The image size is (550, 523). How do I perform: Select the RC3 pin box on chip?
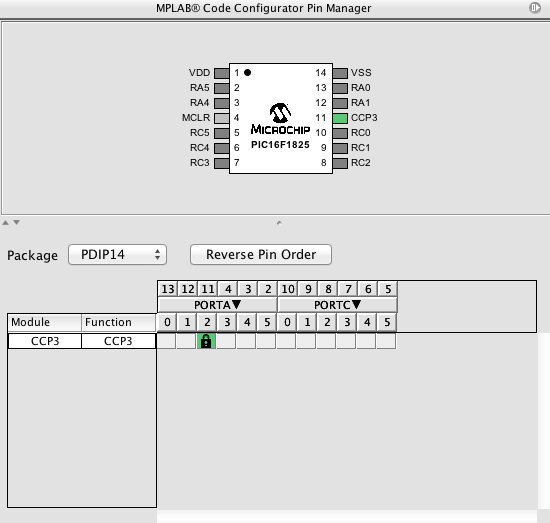(221, 163)
